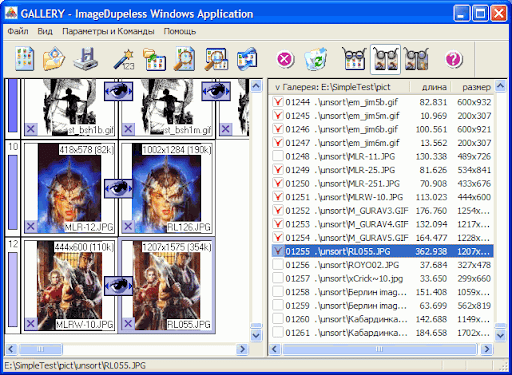Click the recycle bin toolbar icon
The height and width of the screenshot is (375, 512).
(x=316, y=59)
